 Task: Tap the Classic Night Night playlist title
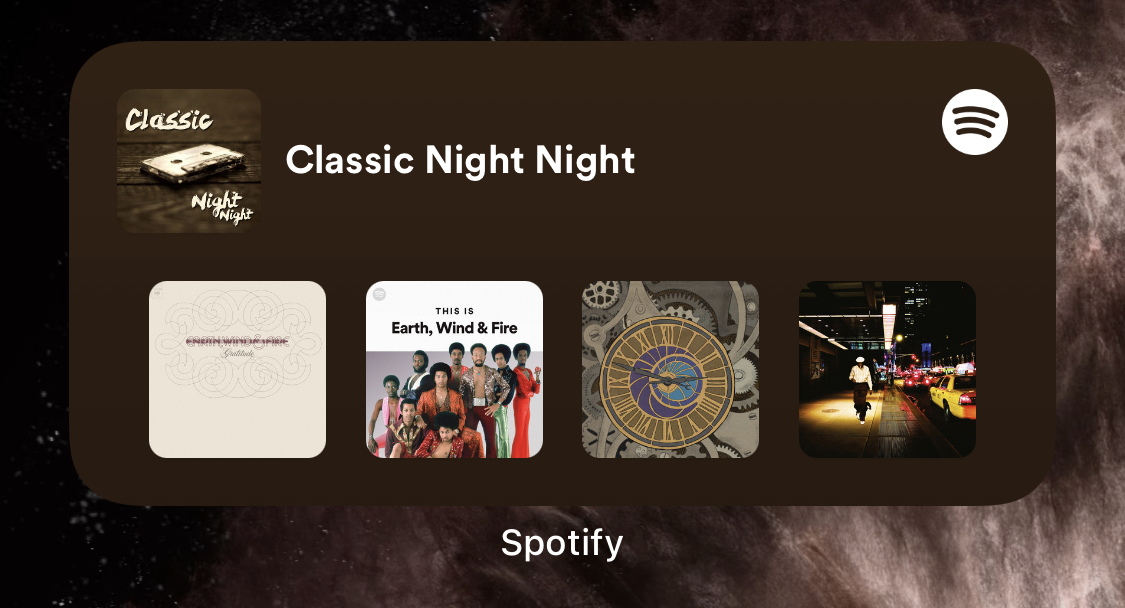tap(460, 160)
